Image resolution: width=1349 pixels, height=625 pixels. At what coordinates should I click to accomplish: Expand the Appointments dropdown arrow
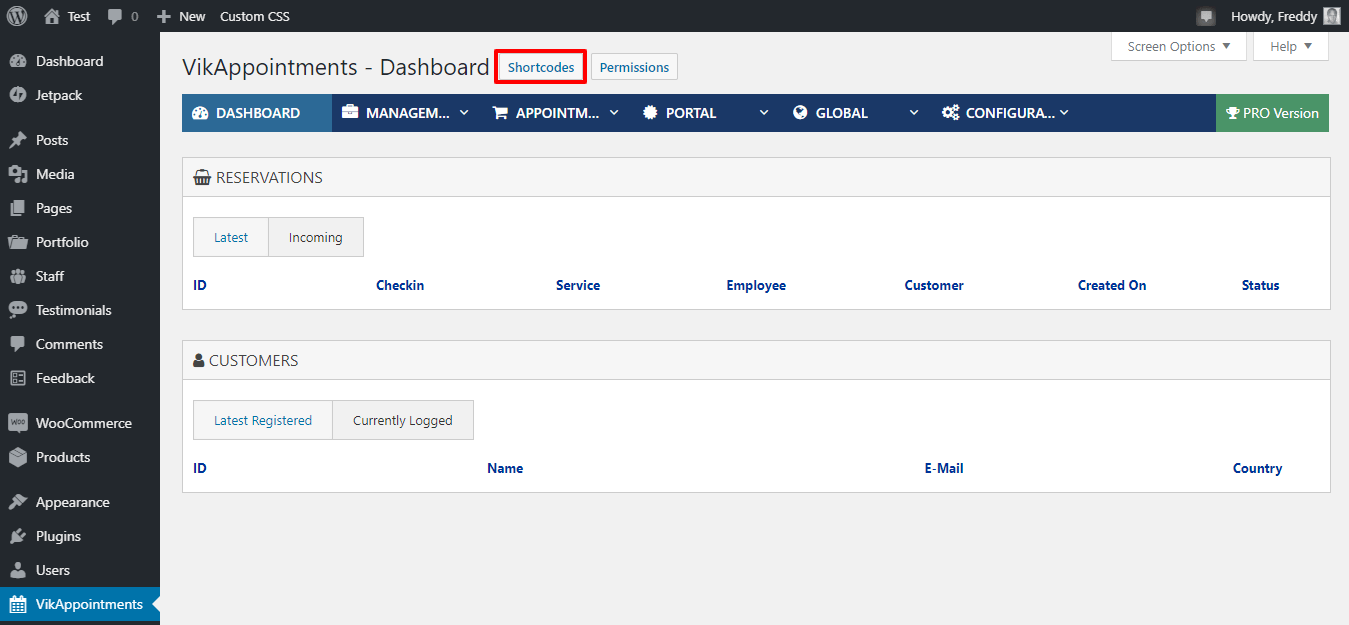point(614,113)
